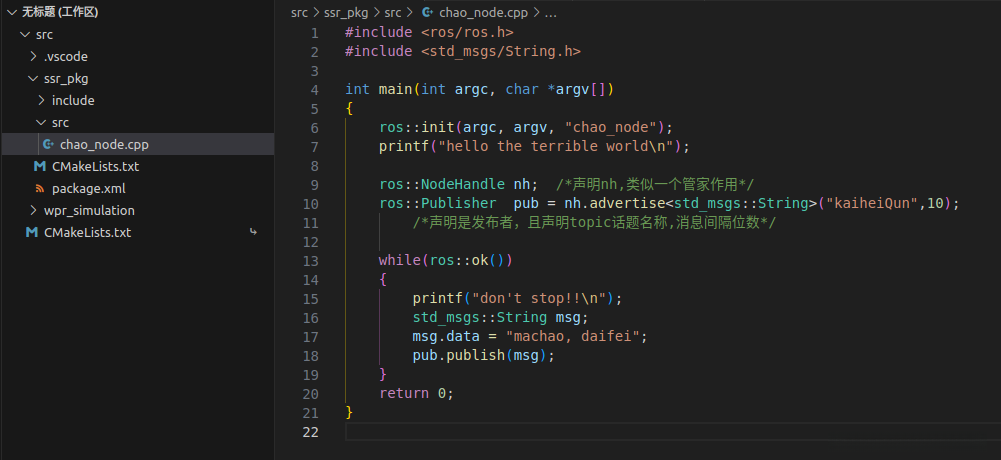The width and height of the screenshot is (1001, 460).
Task: Click the M icon of CMakeLists.txt inside ssr_pkg
Action: point(40,167)
